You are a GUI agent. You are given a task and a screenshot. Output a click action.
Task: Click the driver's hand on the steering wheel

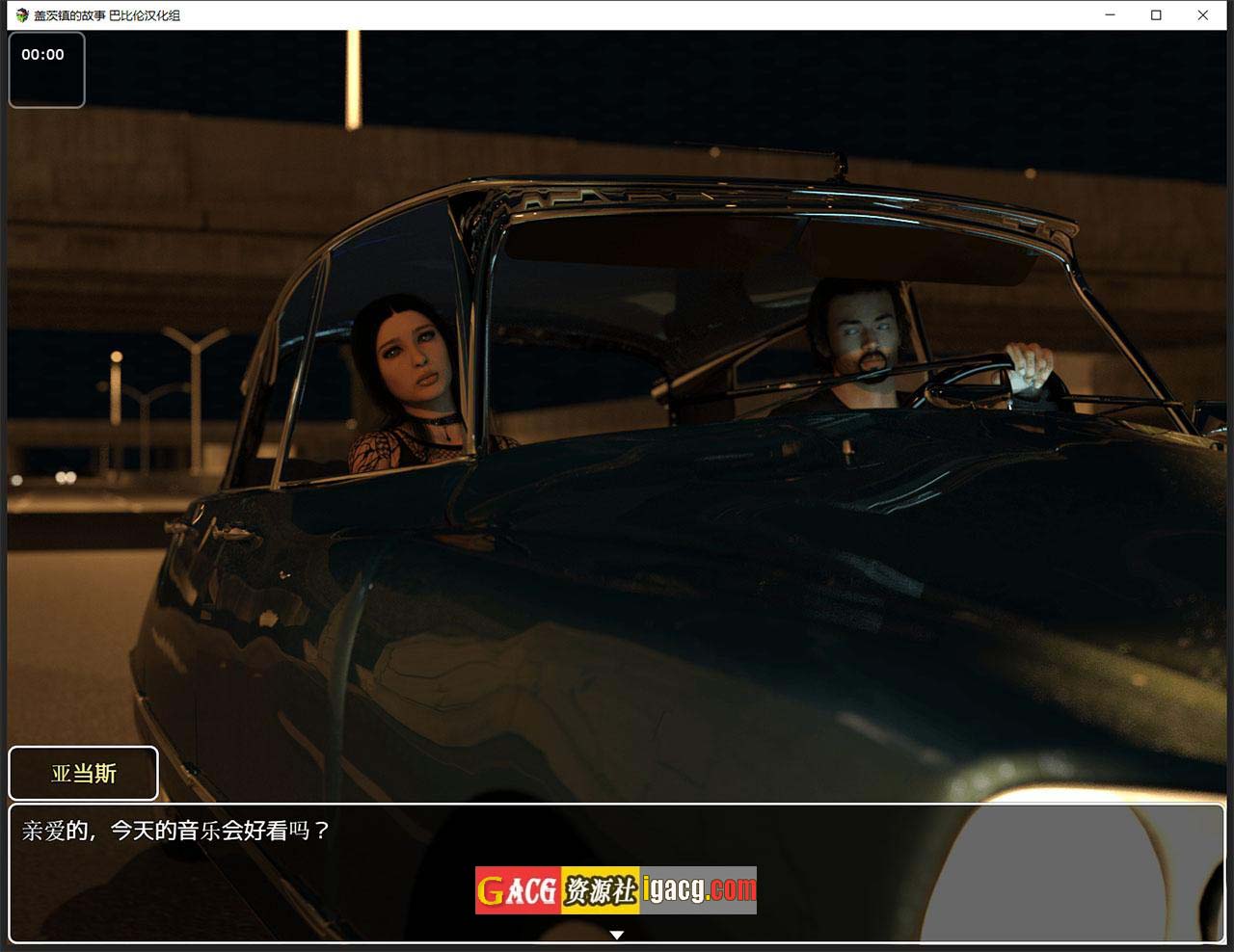click(x=1028, y=365)
